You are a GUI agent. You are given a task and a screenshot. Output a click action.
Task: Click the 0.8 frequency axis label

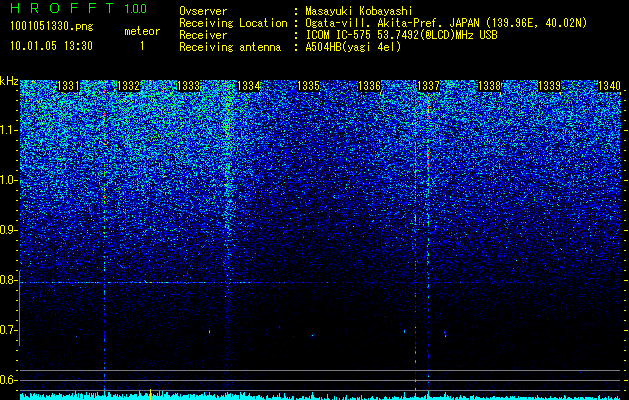[x=9, y=280]
